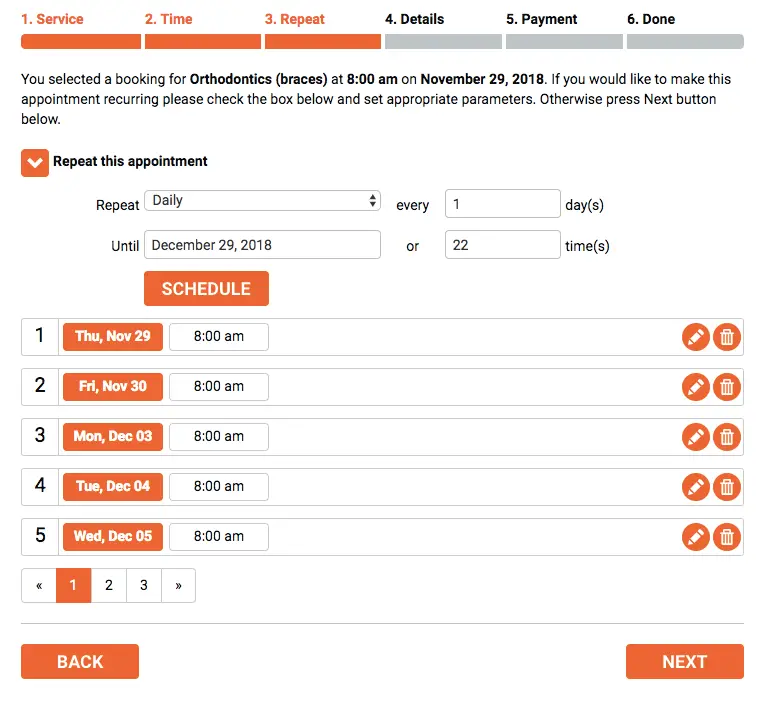Click the BACK button

tap(80, 662)
